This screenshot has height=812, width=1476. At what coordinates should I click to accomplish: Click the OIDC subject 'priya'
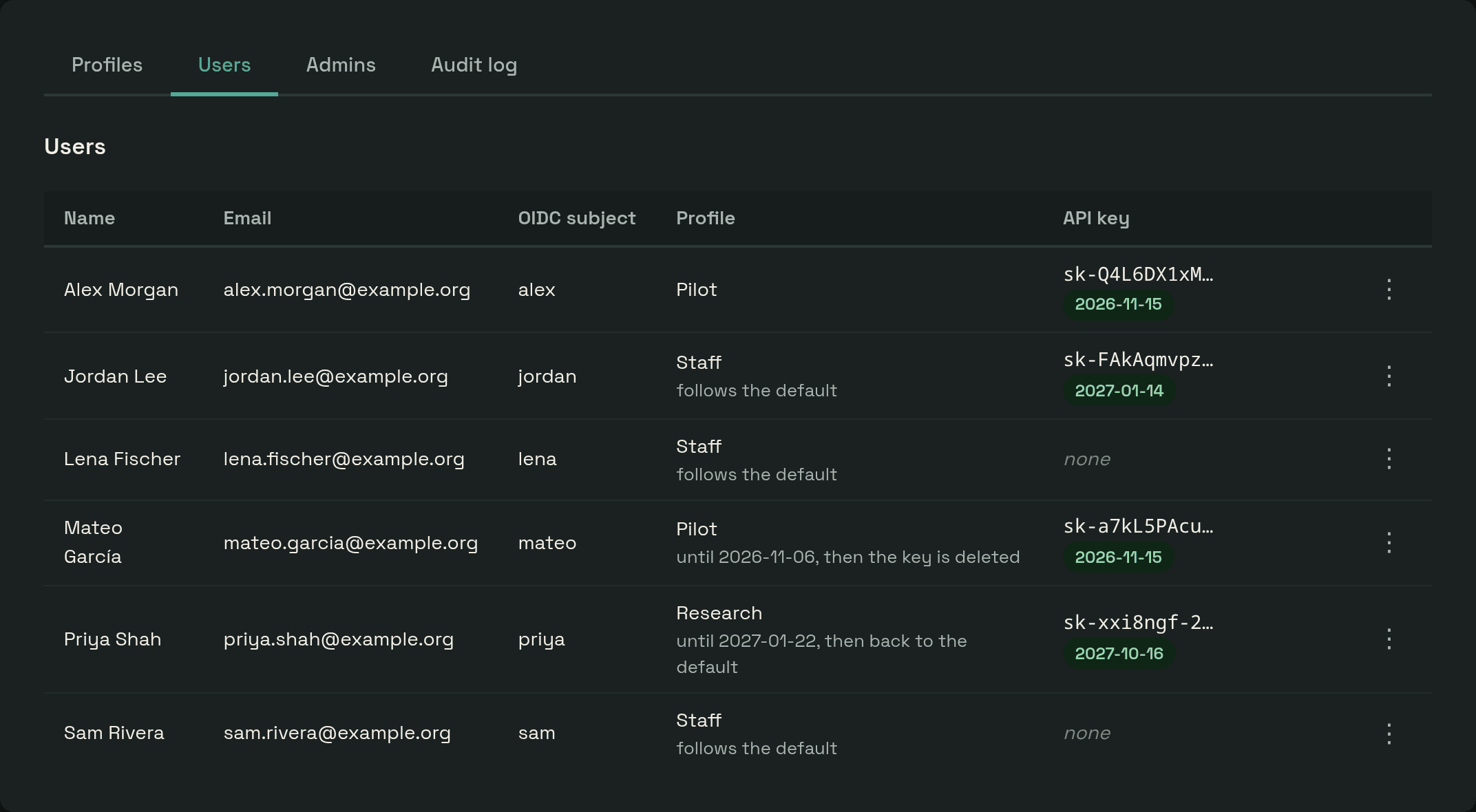click(542, 640)
